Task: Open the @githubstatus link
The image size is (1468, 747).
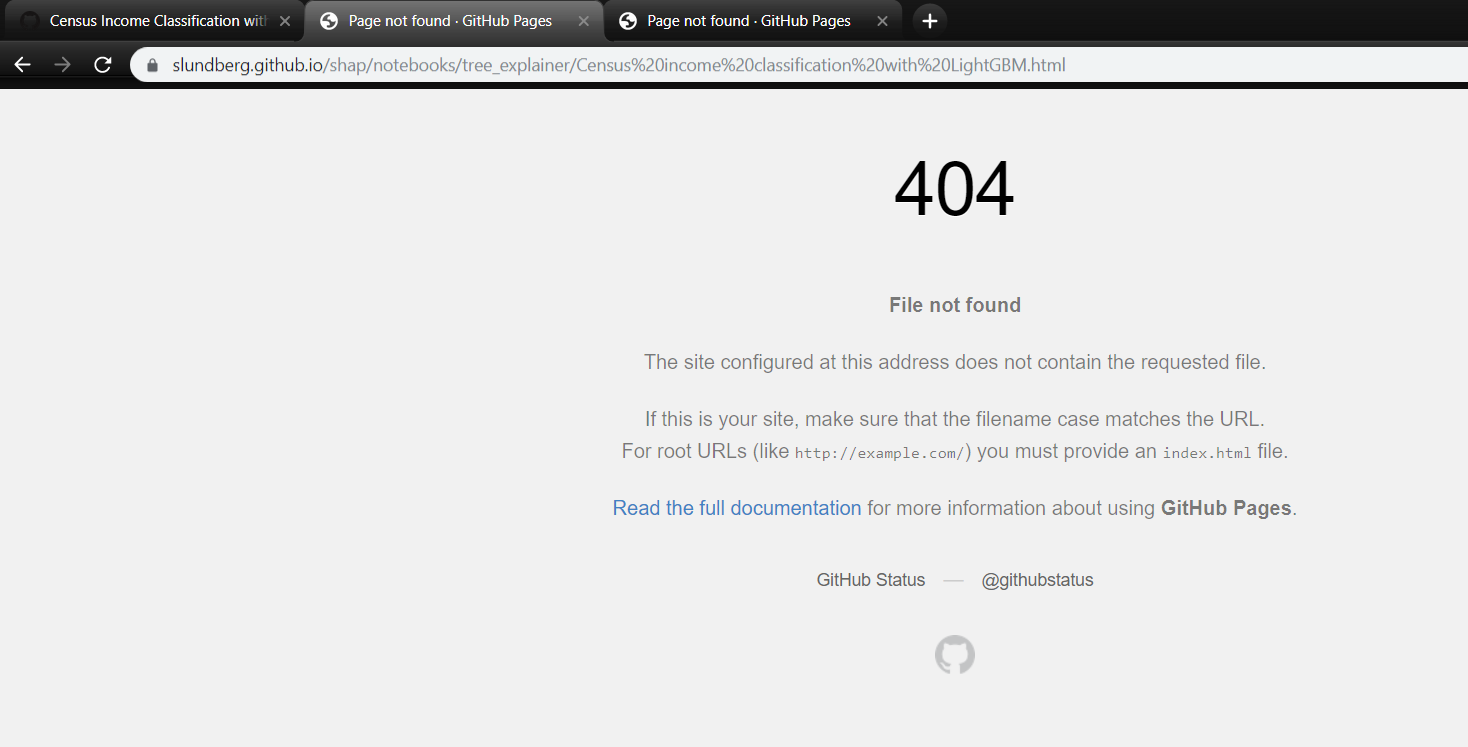Action: tap(1037, 580)
